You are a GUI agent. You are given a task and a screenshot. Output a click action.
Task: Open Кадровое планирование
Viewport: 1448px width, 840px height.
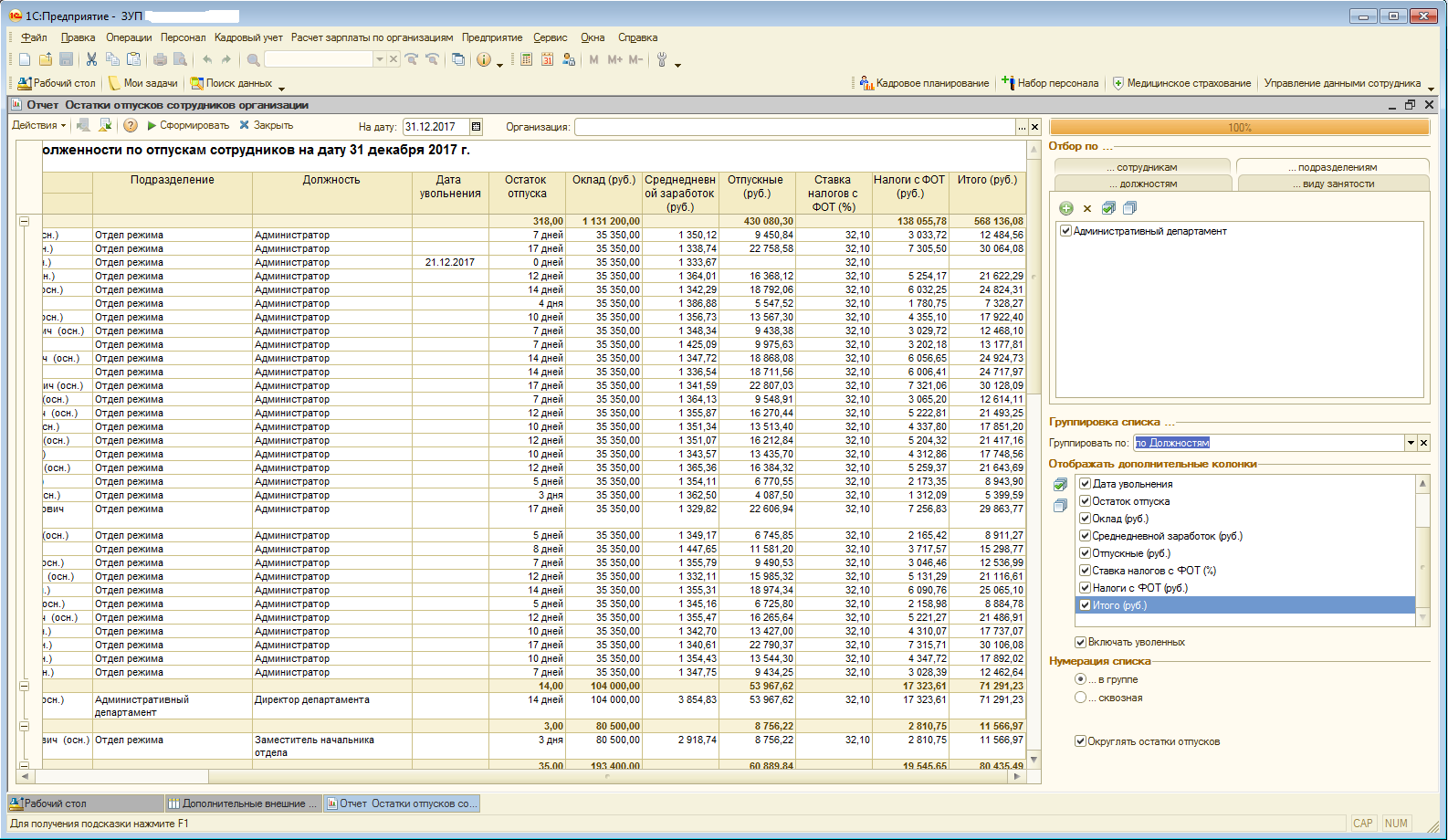pyautogui.click(x=924, y=83)
